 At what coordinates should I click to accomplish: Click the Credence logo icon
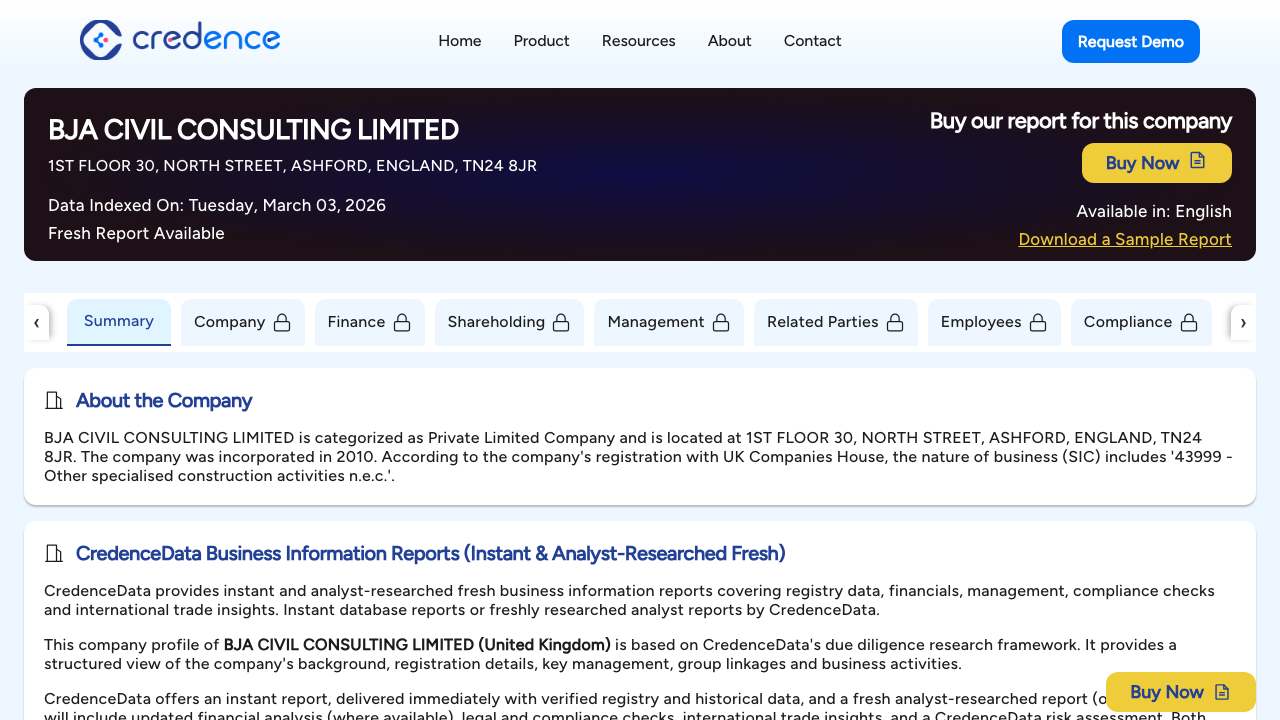tap(100, 40)
